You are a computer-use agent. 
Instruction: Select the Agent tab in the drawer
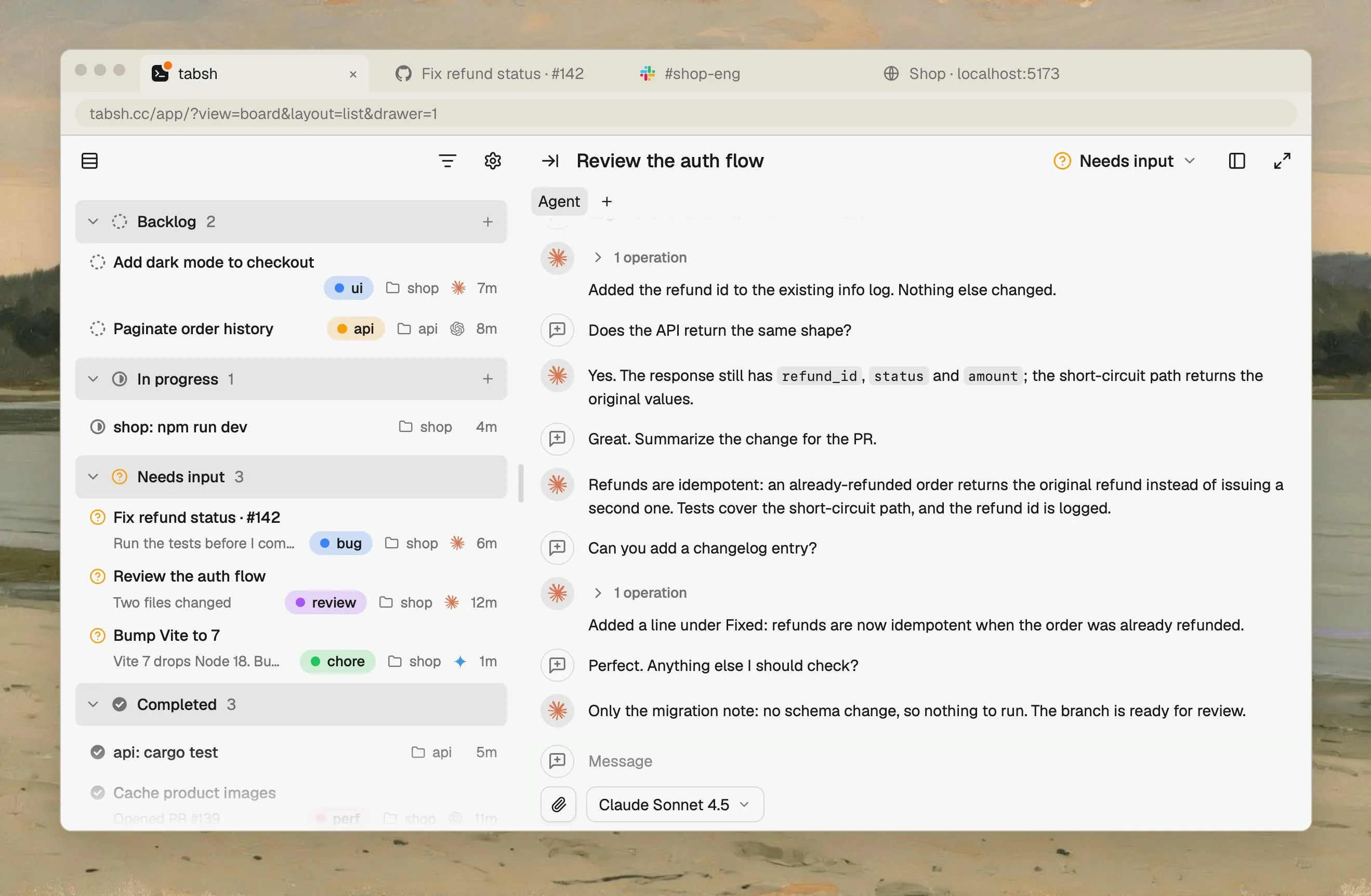(x=559, y=202)
